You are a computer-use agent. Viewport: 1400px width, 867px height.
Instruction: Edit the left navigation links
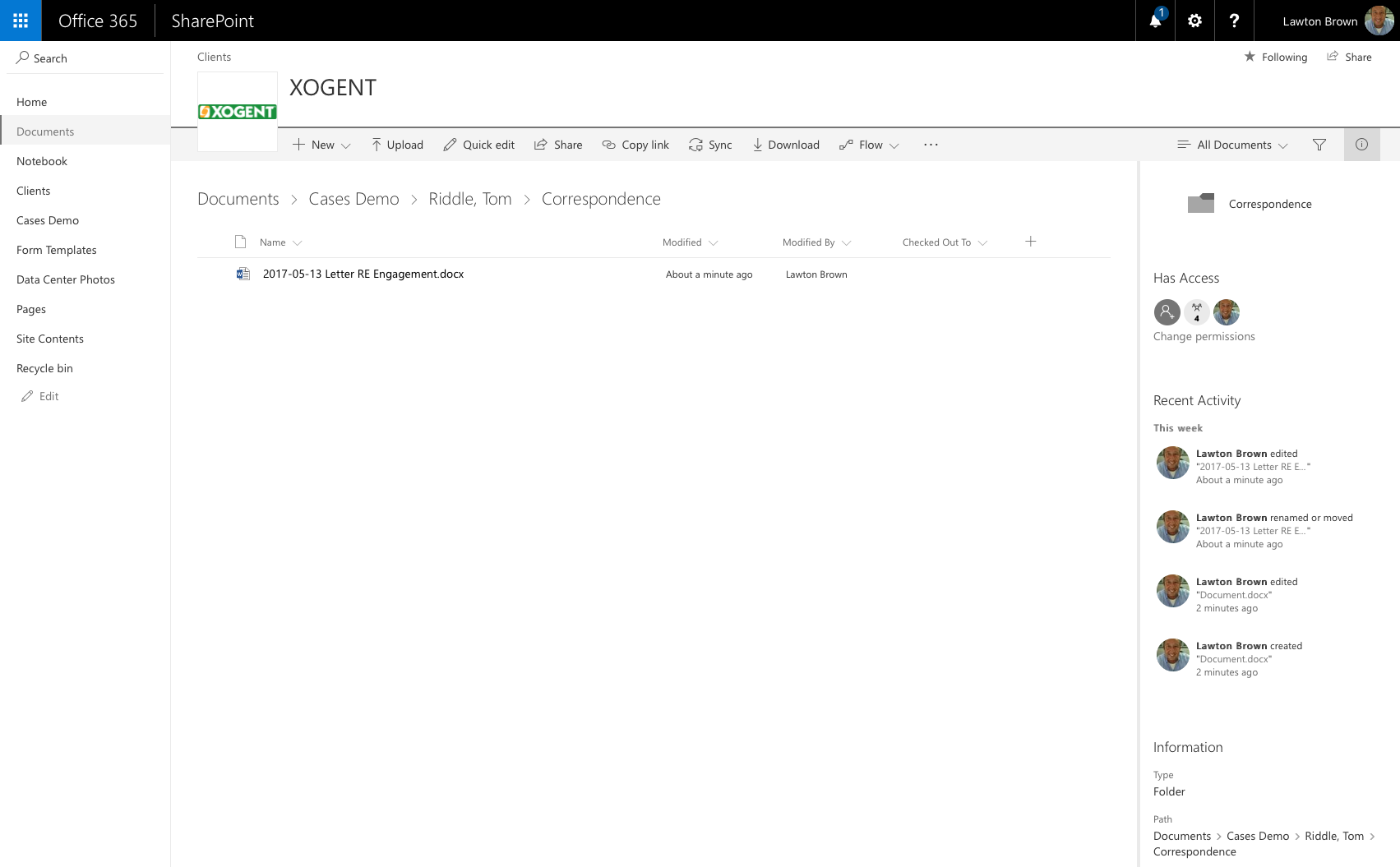click(x=40, y=396)
